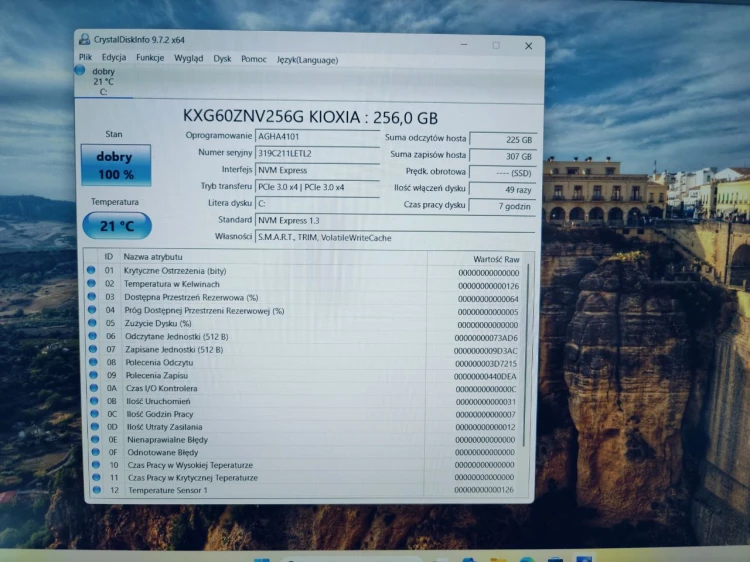Open the Język(Language) menu
This screenshot has height=562, width=750.
click(x=307, y=60)
